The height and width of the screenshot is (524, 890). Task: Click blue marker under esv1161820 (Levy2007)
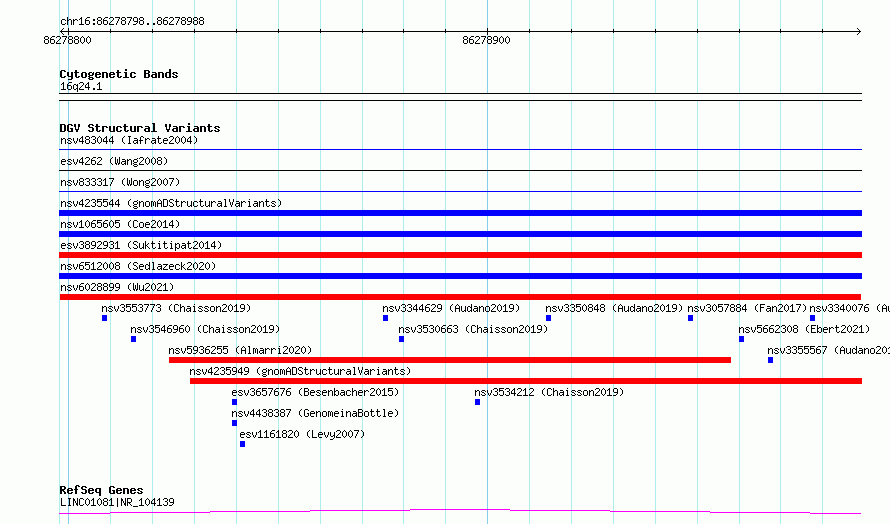(x=242, y=444)
